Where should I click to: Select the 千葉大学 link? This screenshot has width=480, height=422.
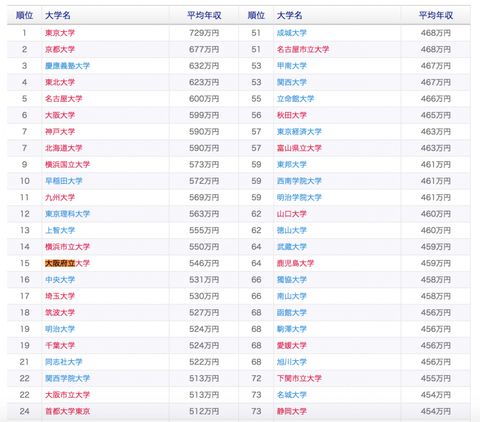tap(60, 346)
